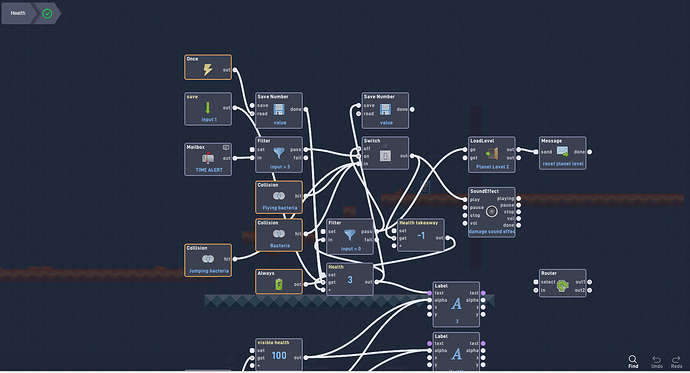Click the speaker icon in SoundEffect node

(x=492, y=212)
